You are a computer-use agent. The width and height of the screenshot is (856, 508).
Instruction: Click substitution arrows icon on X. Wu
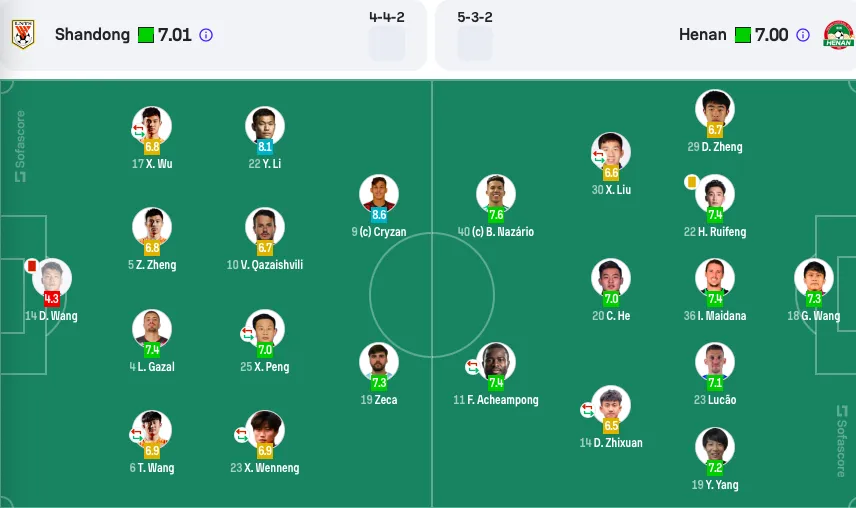coord(138,130)
